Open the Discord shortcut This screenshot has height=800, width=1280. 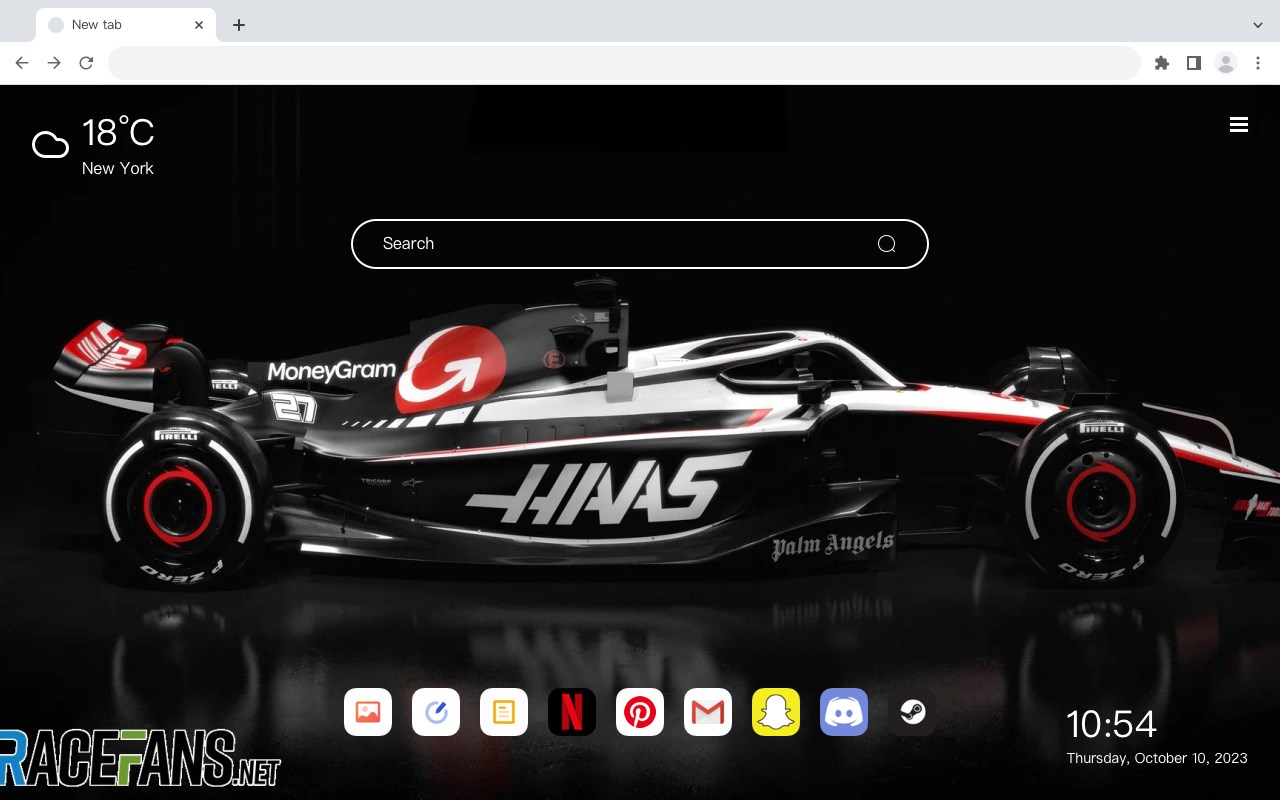point(844,712)
